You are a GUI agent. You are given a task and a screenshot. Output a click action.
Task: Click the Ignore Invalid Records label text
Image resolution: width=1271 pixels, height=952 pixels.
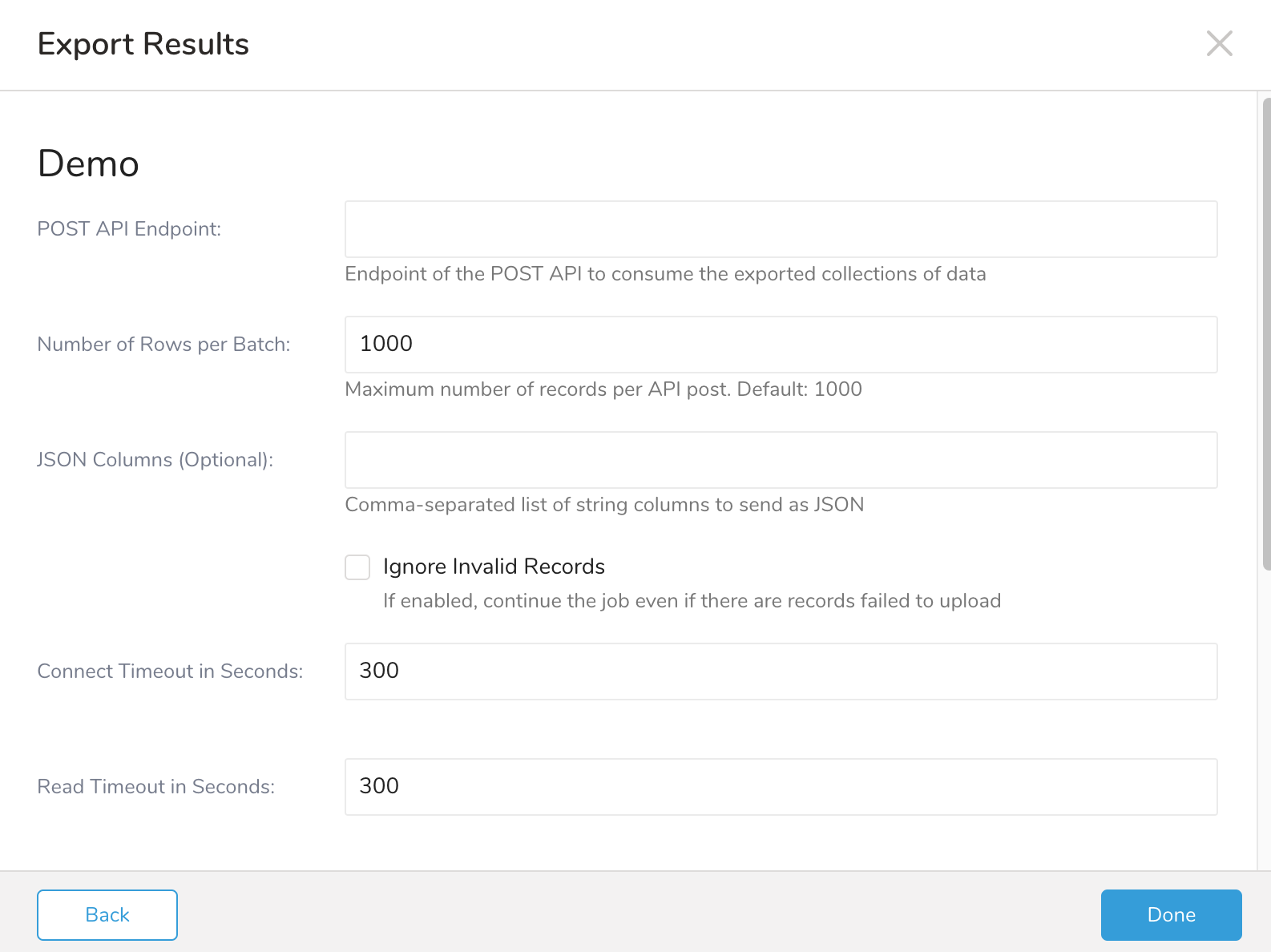pos(494,567)
